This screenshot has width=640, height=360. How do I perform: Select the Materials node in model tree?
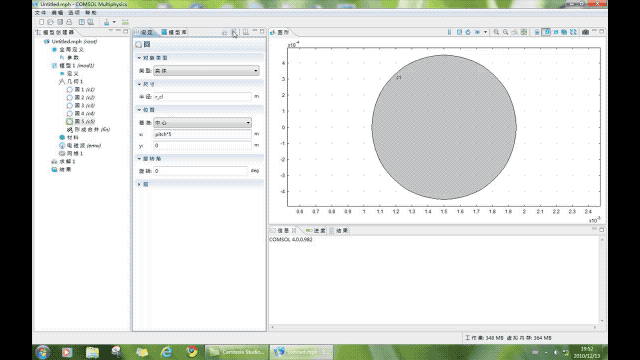point(69,138)
